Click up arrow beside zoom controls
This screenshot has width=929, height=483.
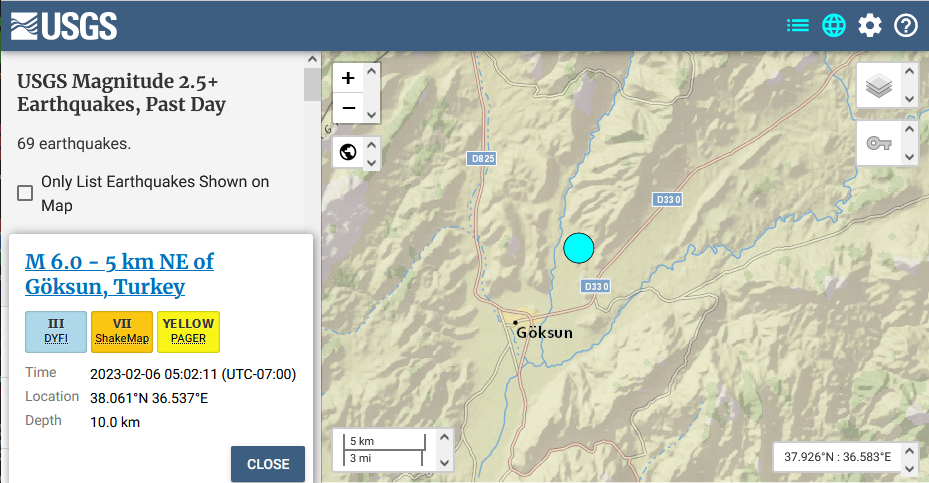pos(371,71)
